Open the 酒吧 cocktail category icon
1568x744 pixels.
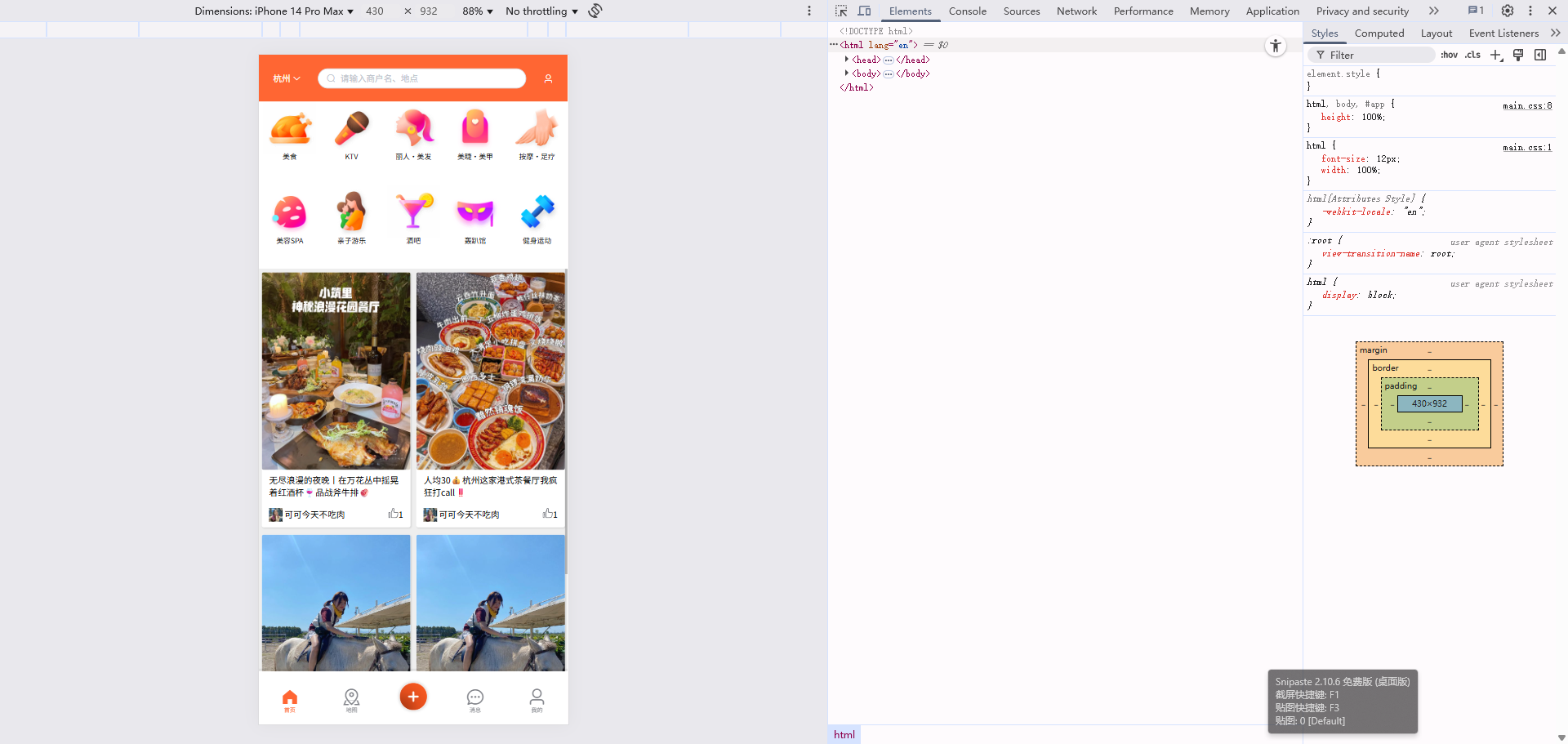(x=413, y=212)
